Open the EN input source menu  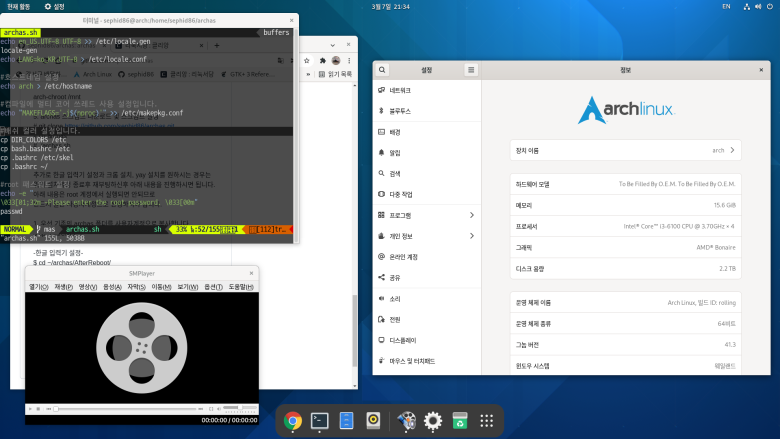point(726,6)
